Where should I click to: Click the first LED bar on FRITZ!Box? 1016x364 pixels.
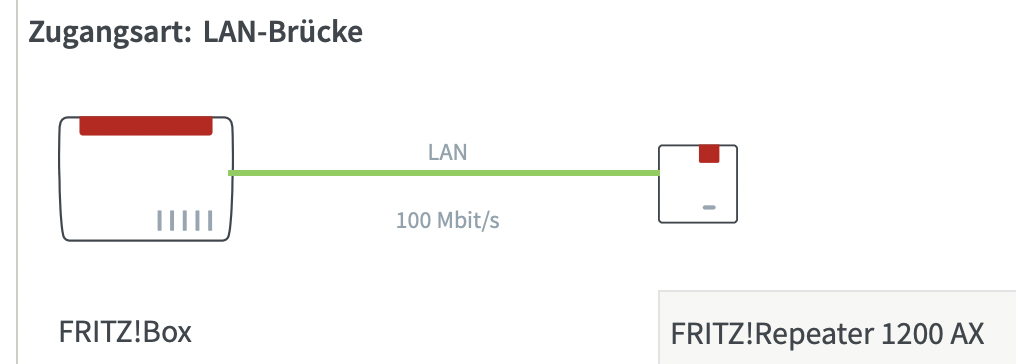pyautogui.click(x=159, y=221)
